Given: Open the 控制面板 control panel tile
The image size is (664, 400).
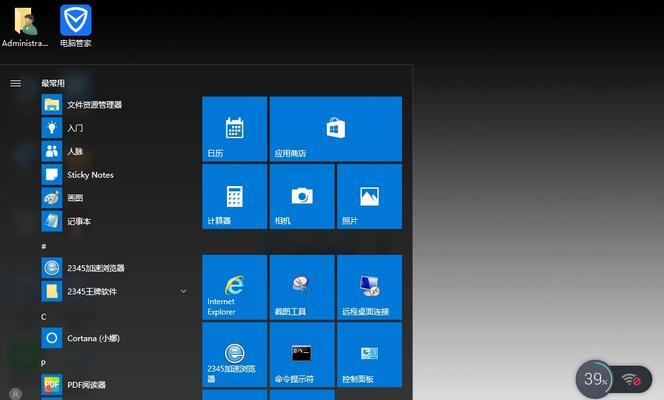Looking at the screenshot, I should tap(369, 355).
